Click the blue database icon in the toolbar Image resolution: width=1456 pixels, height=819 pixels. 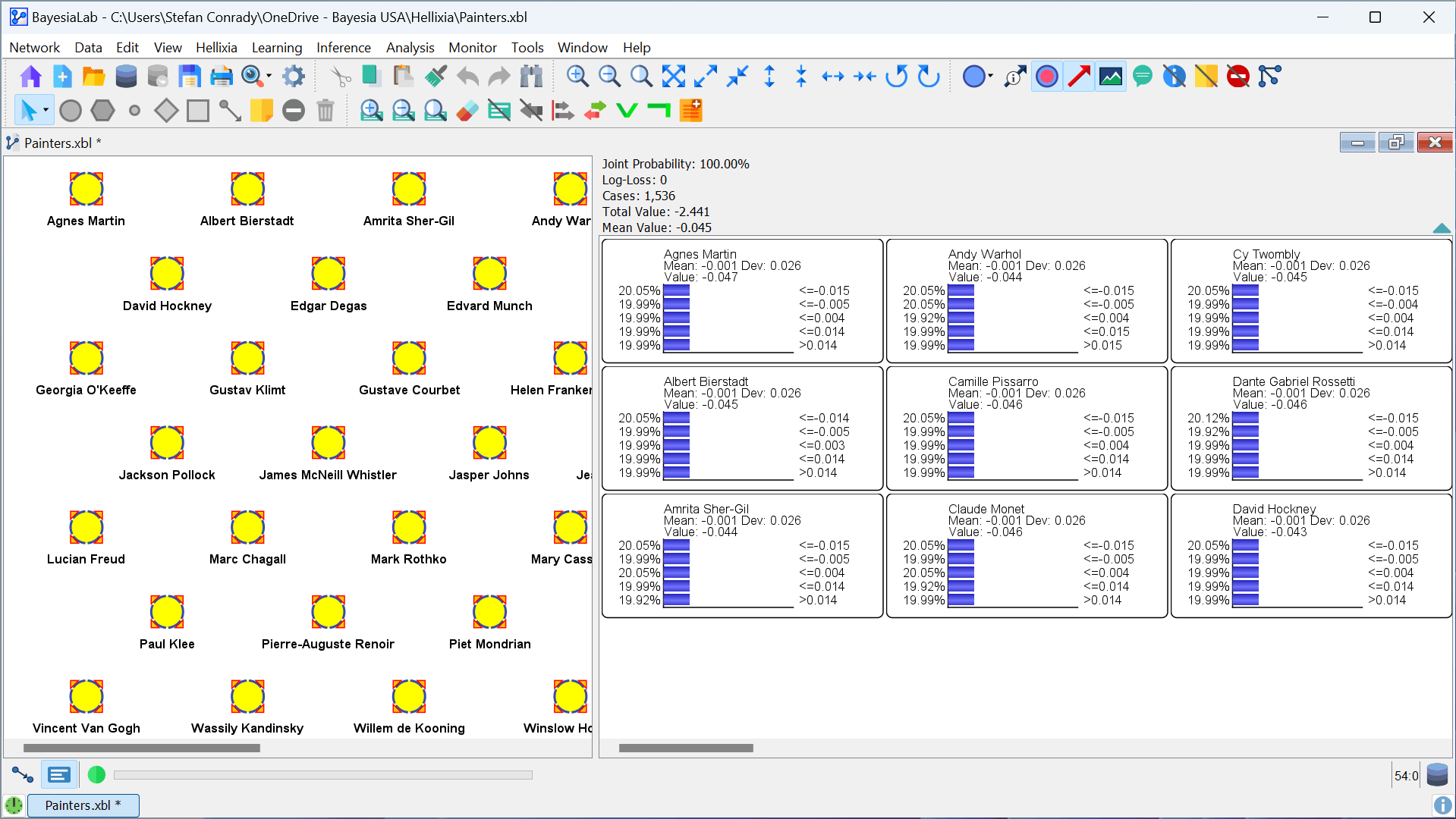click(126, 77)
